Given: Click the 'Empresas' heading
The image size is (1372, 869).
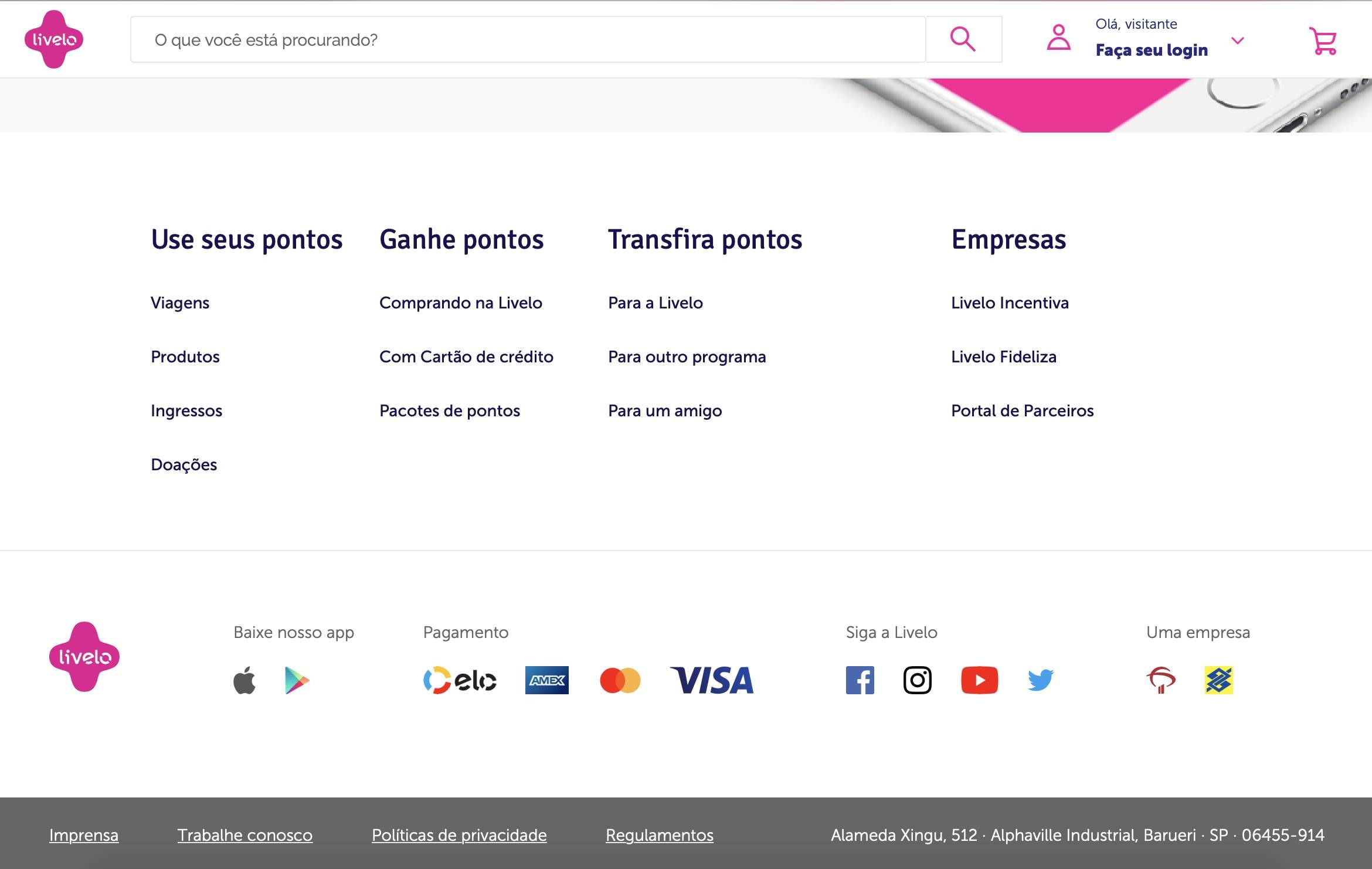Looking at the screenshot, I should tap(1009, 240).
